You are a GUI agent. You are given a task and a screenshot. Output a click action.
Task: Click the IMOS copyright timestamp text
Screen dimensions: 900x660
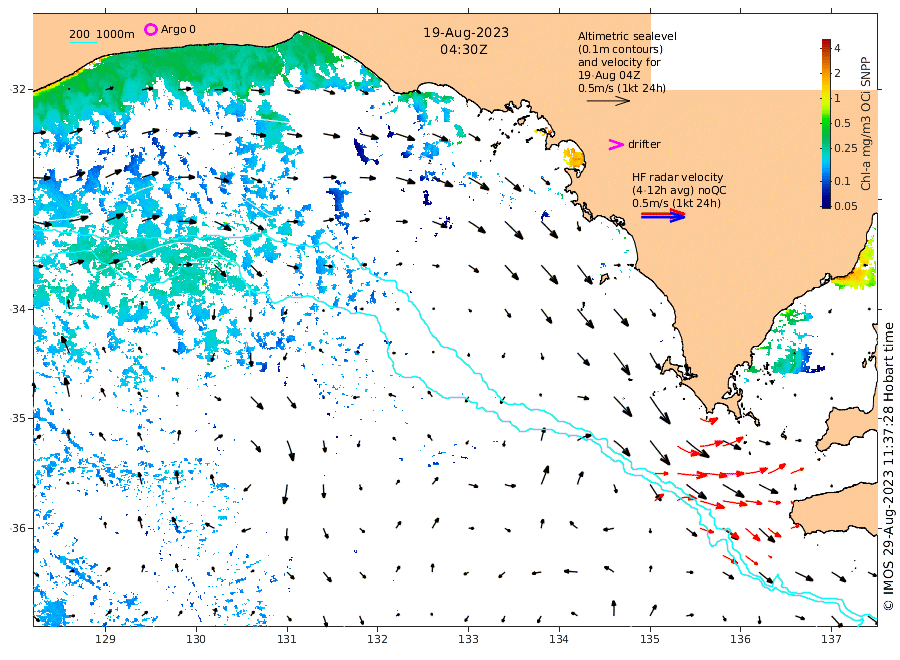pos(888,467)
